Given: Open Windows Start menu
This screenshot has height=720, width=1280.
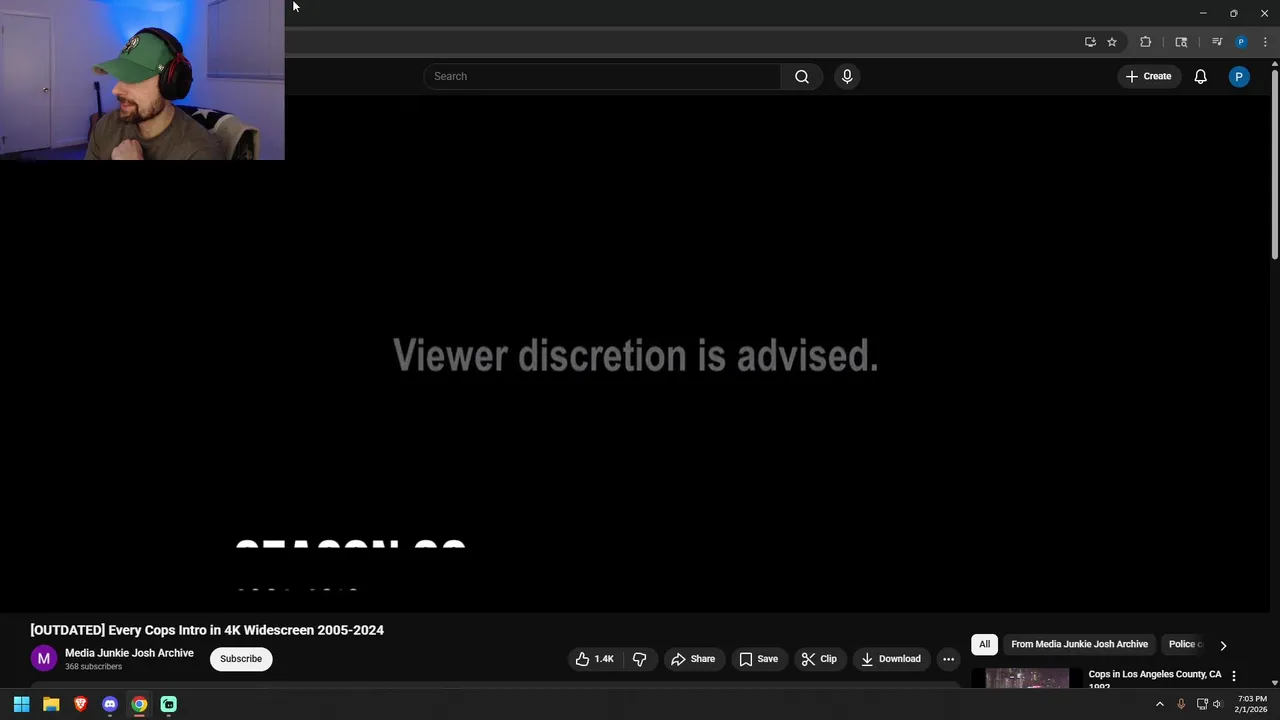Looking at the screenshot, I should coord(21,704).
